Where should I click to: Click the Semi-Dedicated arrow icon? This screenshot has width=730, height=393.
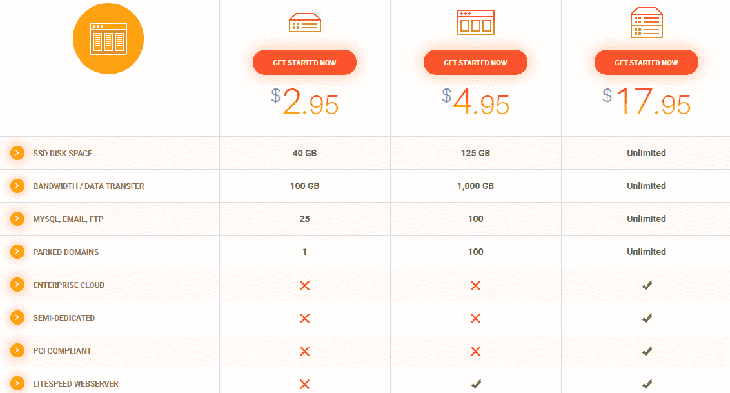click(17, 318)
